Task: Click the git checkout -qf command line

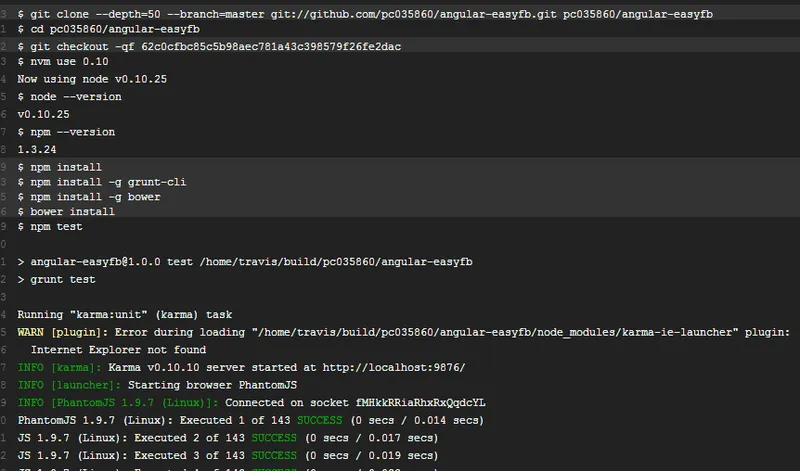Action: pyautogui.click(x=210, y=46)
